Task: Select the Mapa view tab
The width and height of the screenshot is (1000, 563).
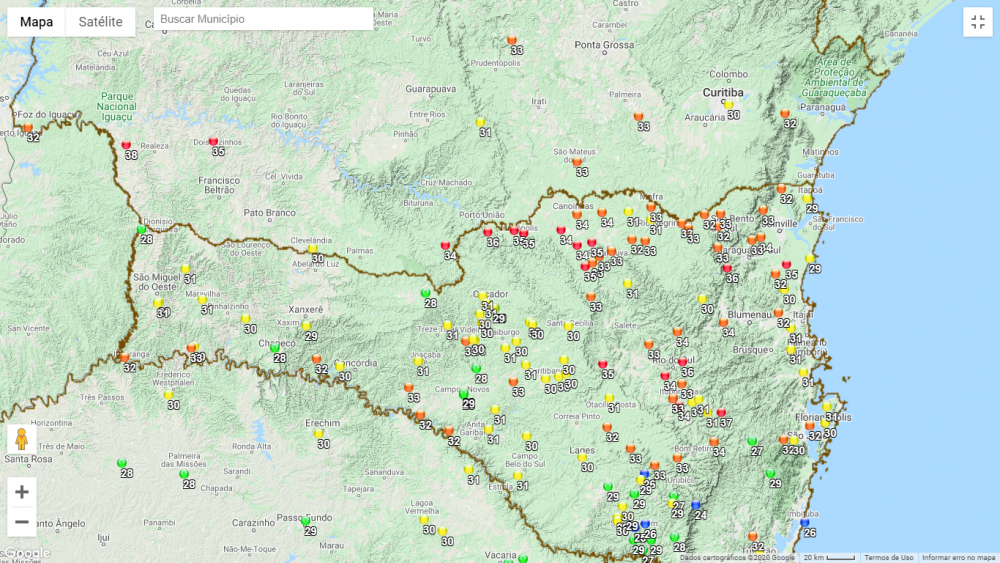Action: [37, 22]
